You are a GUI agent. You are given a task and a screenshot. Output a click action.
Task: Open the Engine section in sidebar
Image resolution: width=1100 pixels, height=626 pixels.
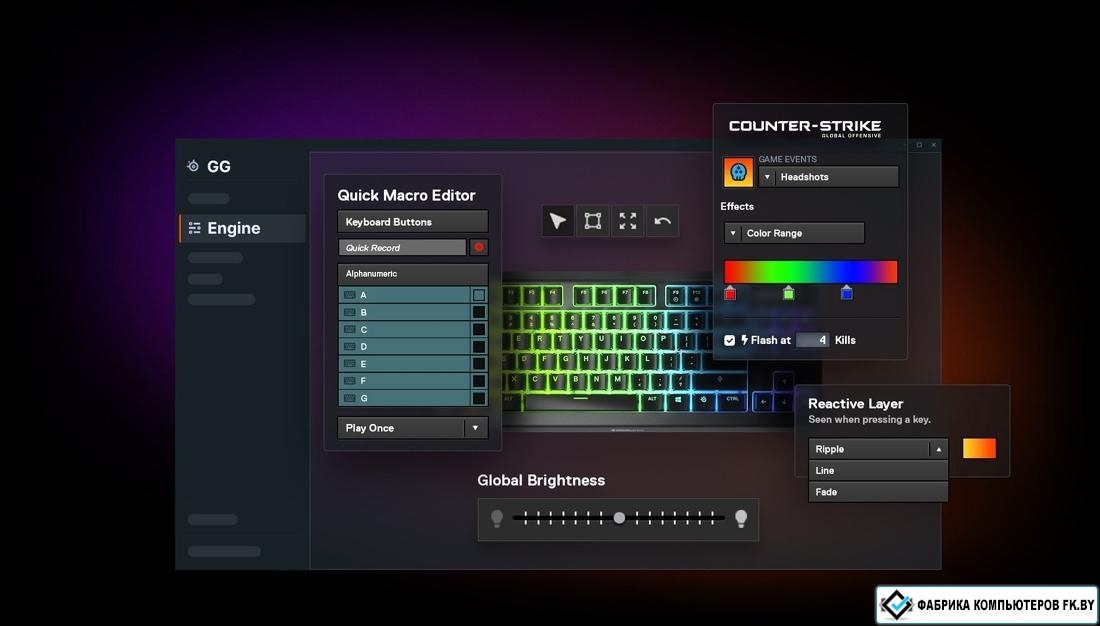click(x=242, y=228)
